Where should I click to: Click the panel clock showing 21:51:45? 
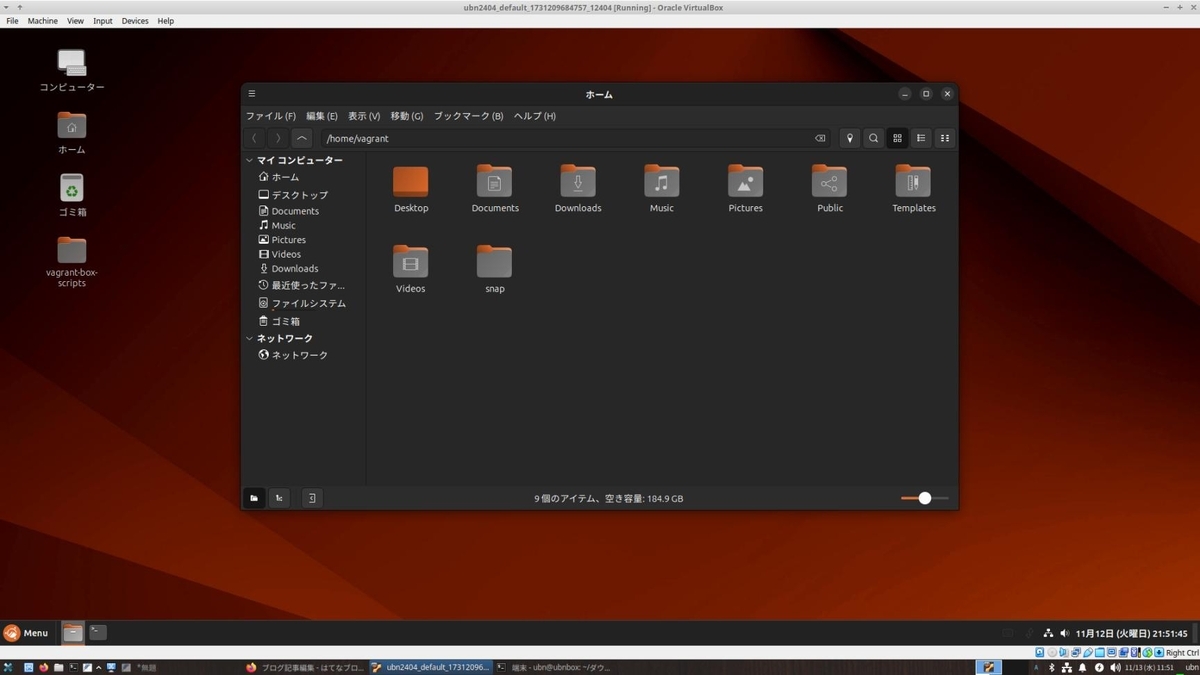point(1131,633)
